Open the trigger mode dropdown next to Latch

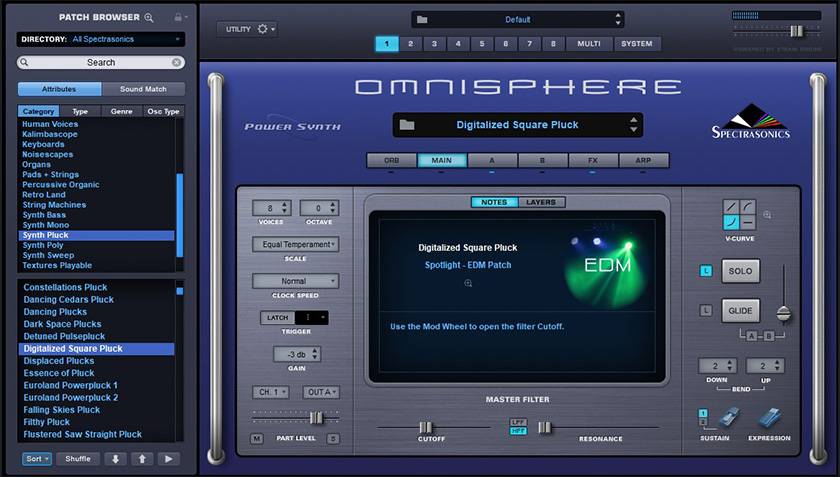312,318
